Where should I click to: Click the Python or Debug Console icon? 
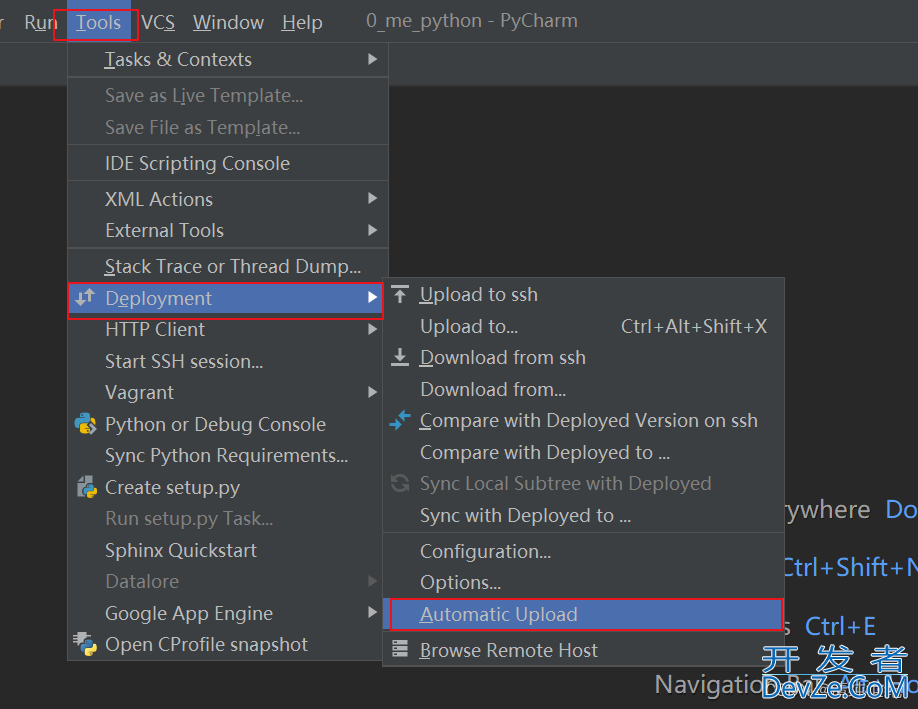[x=85, y=424]
